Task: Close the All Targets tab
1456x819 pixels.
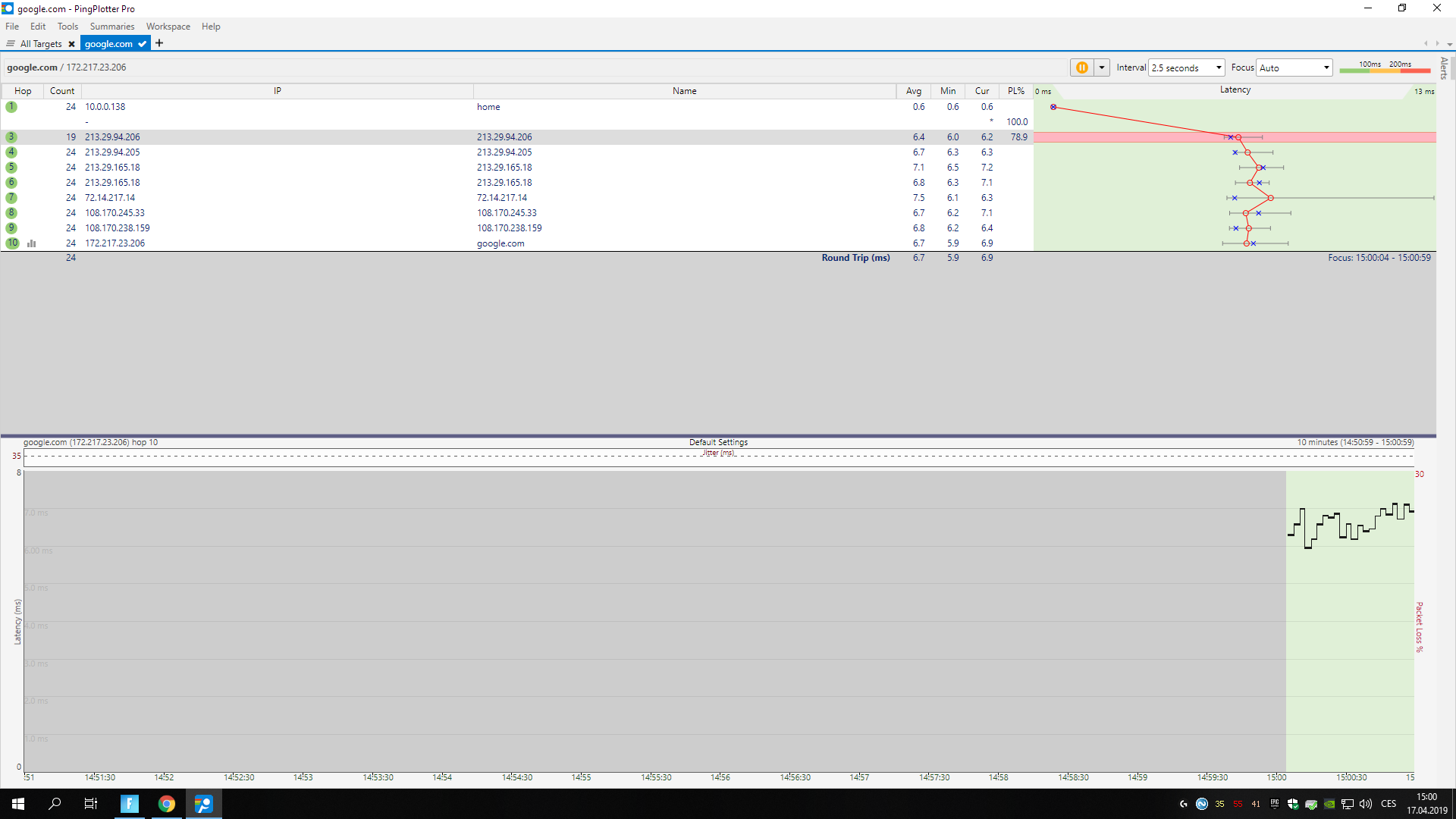Action: [x=71, y=44]
